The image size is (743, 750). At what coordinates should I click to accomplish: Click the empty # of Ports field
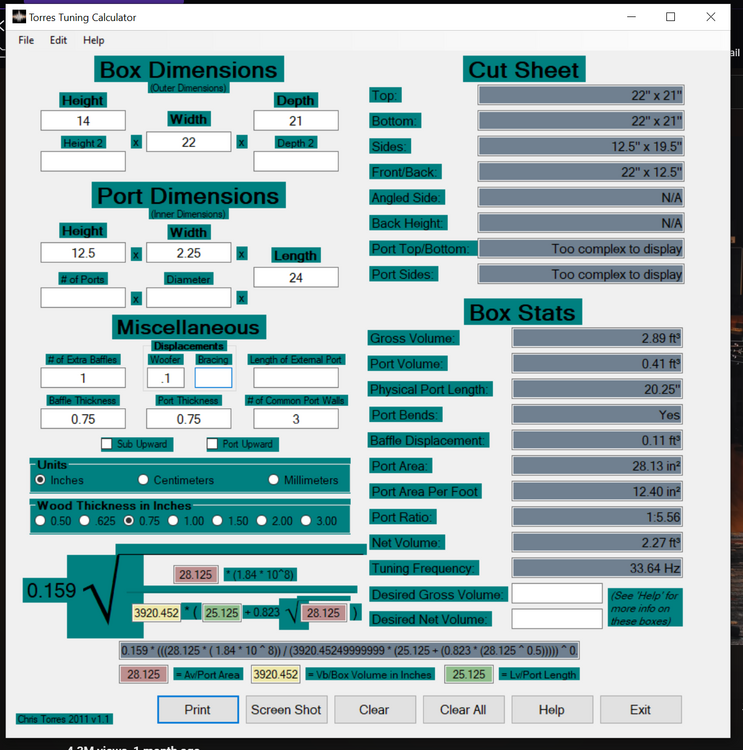(x=83, y=298)
